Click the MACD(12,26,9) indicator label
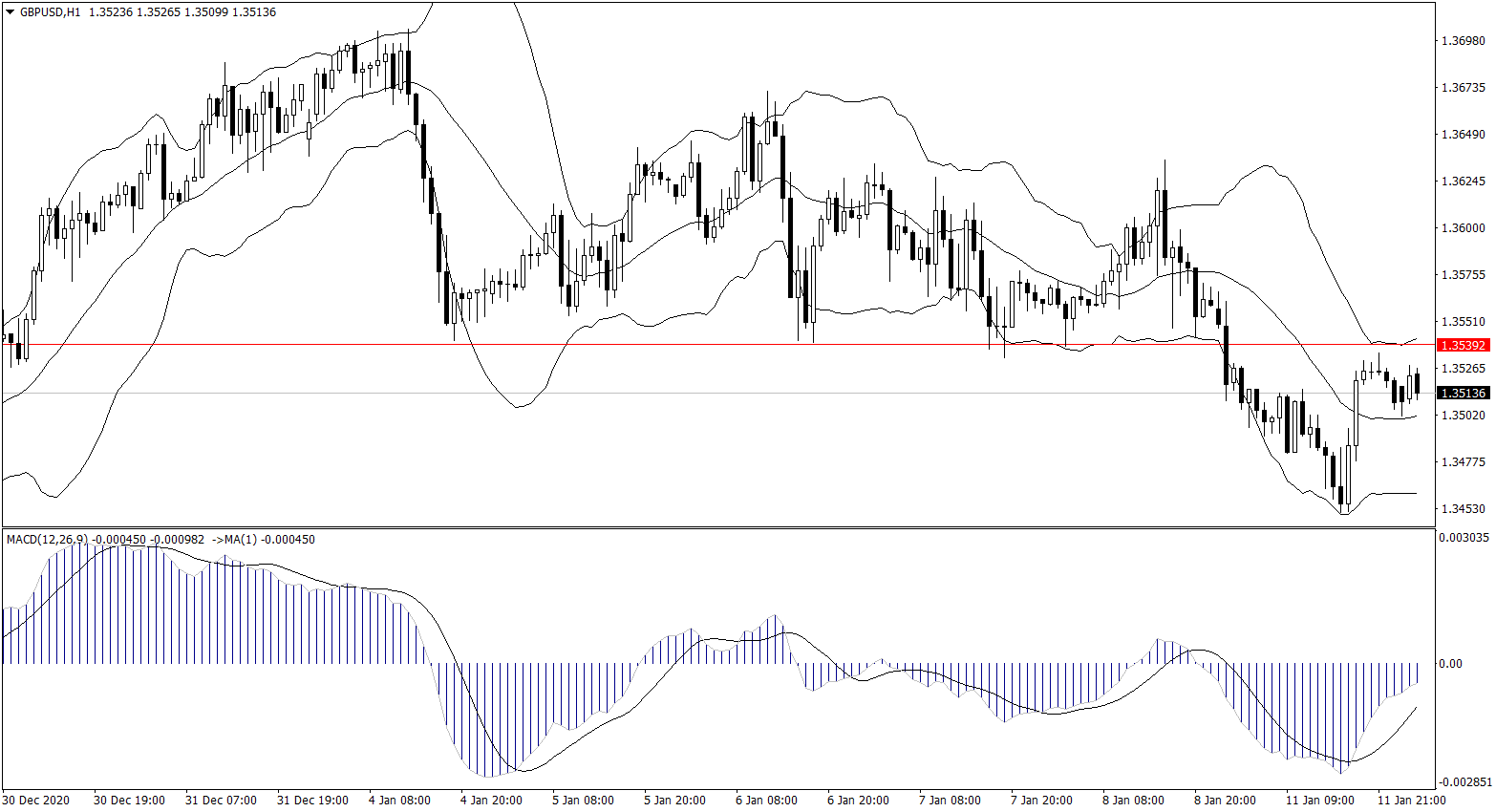Screen dimensions: 1496x812 (47, 540)
